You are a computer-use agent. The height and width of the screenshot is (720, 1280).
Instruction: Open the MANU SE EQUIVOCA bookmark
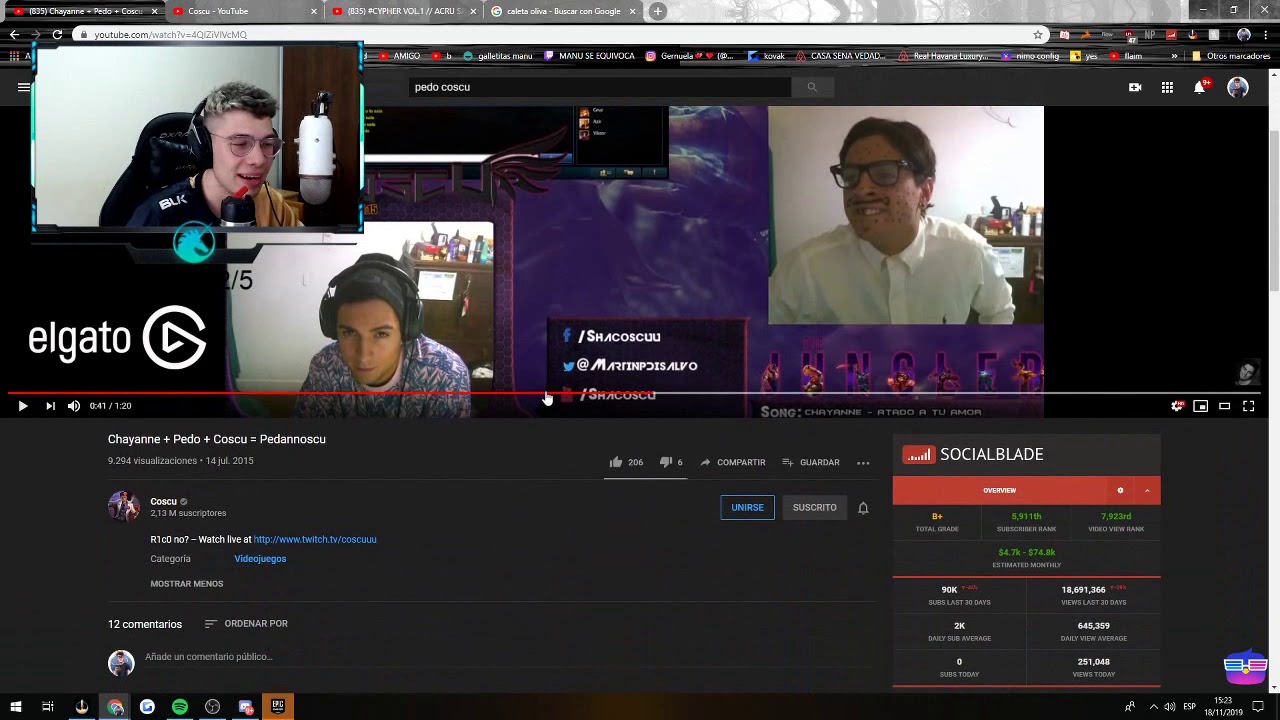point(590,56)
